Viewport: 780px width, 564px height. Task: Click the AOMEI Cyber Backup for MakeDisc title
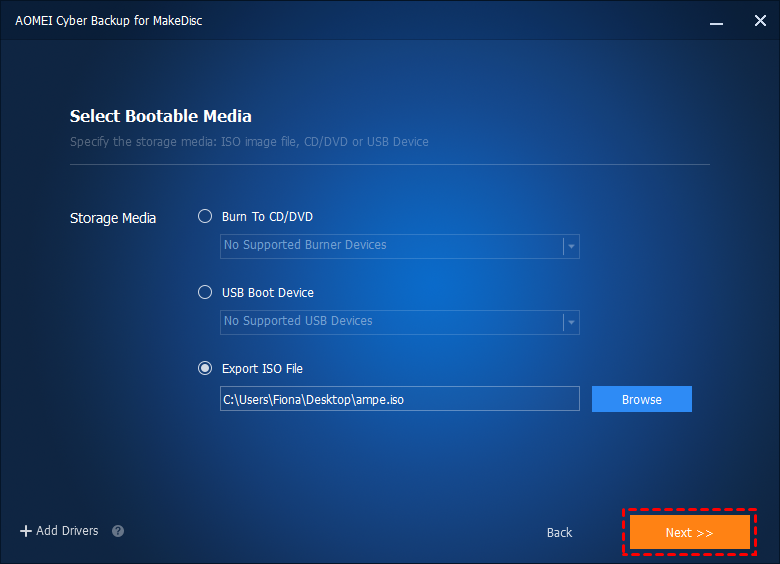108,20
